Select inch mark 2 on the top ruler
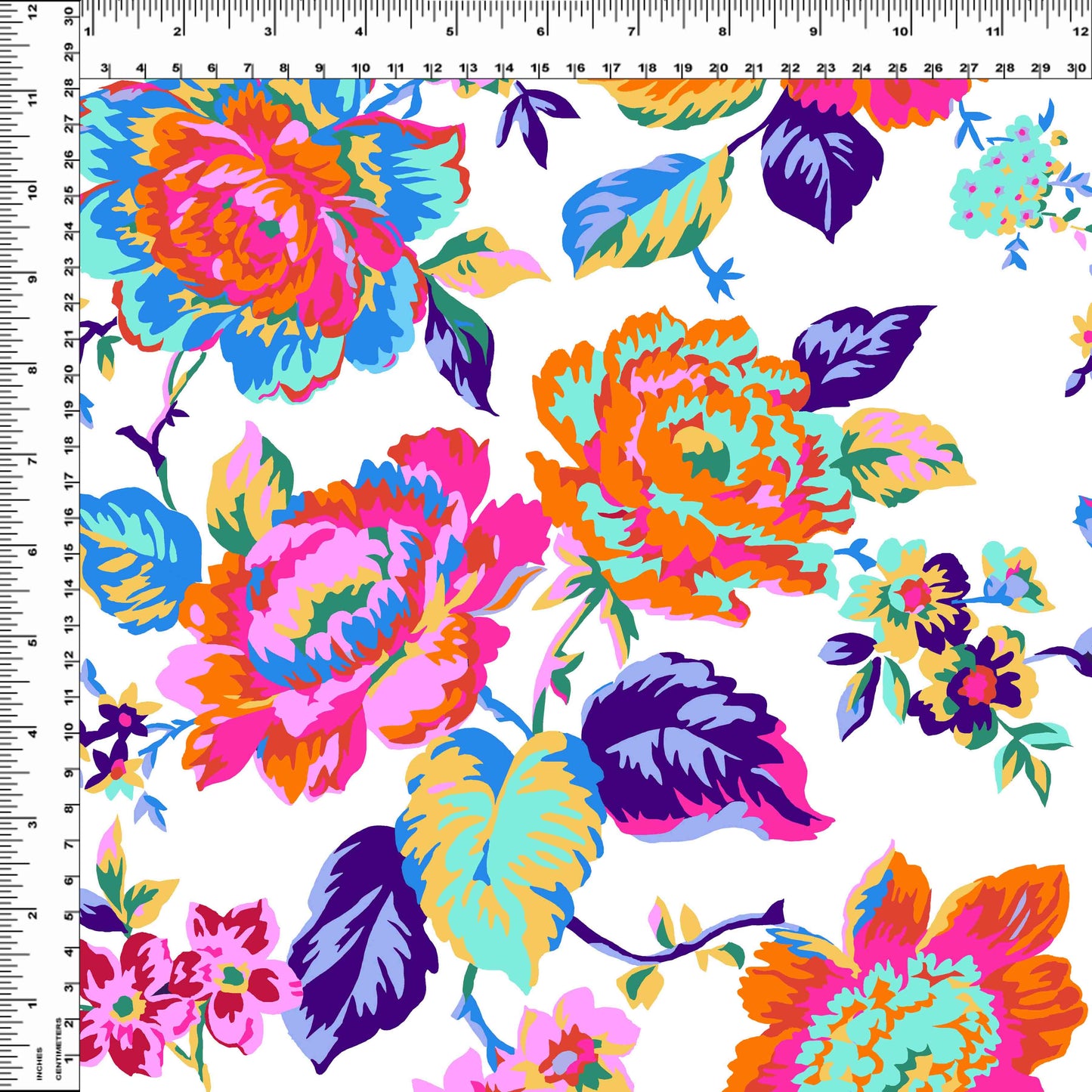The width and height of the screenshot is (1092, 1092). pos(178,32)
